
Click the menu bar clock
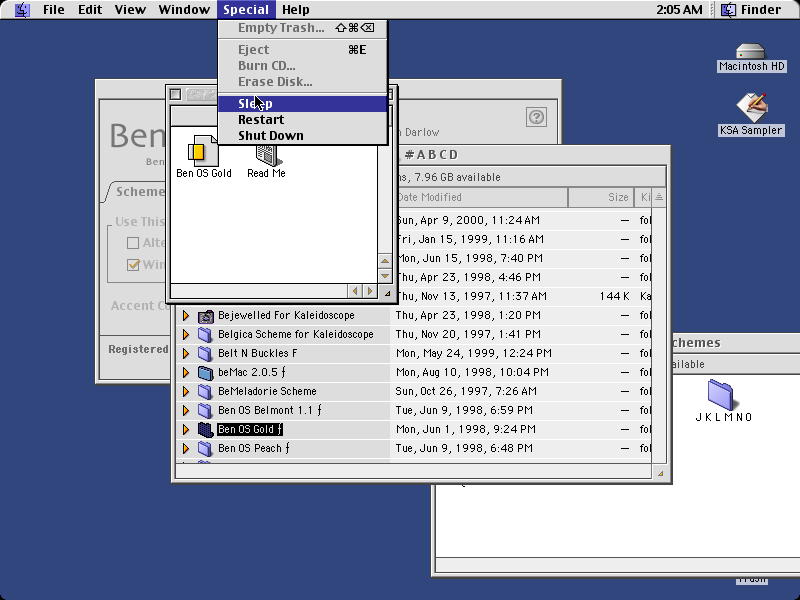pyautogui.click(x=679, y=10)
